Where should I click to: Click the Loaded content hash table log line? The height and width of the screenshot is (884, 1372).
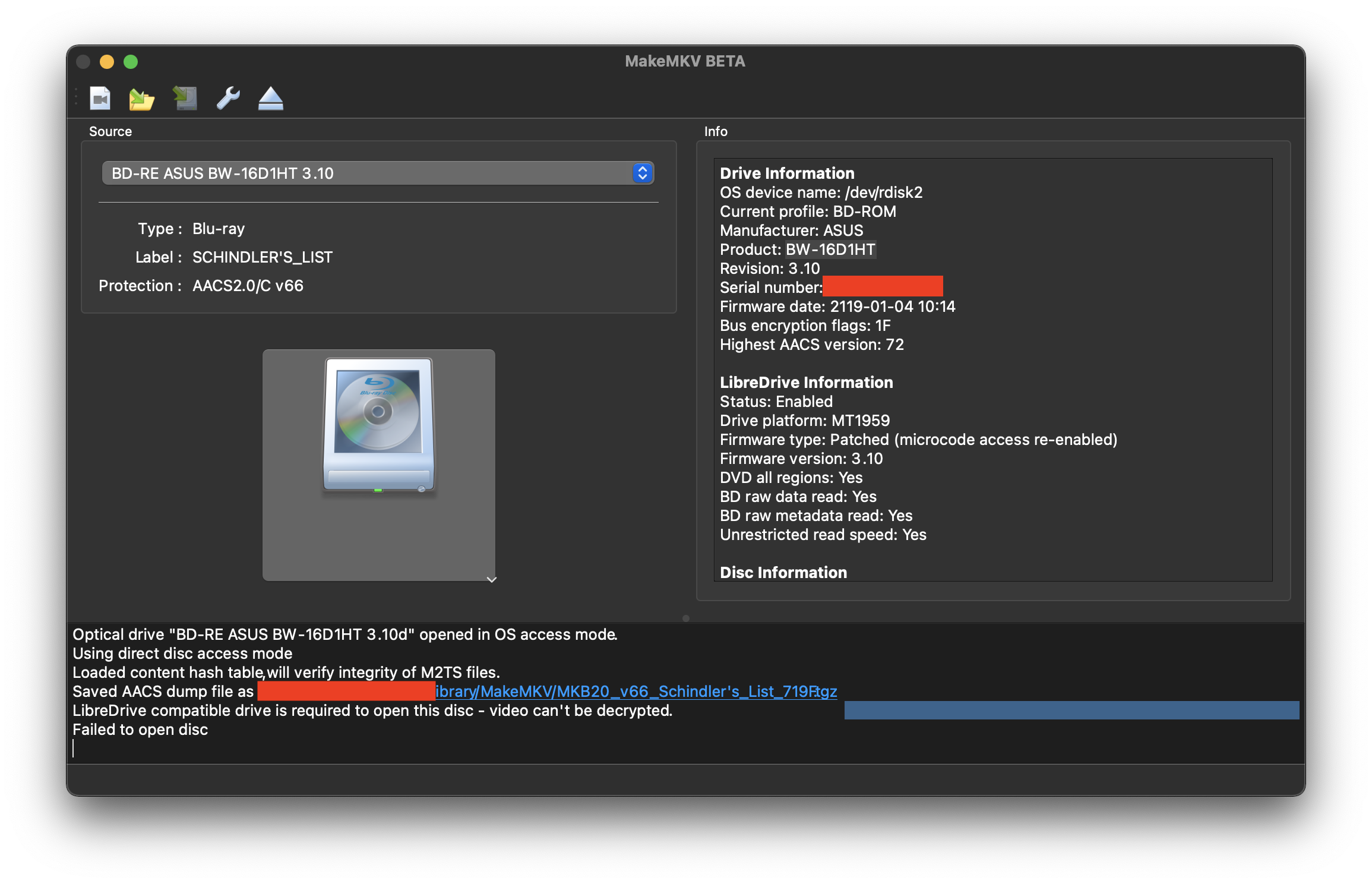286,673
